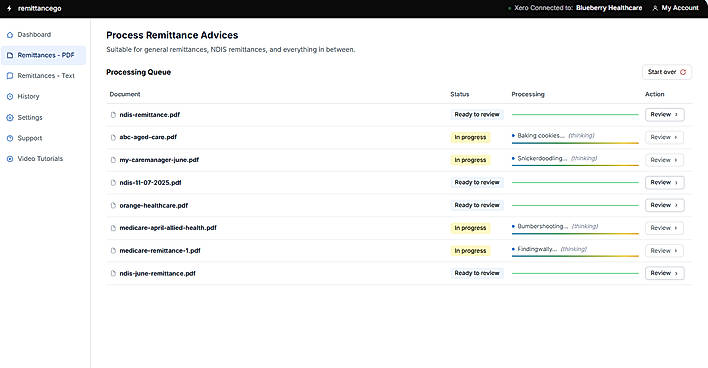The width and height of the screenshot is (708, 368).
Task: Click the Video Tutorials play icon
Action: click(10, 159)
